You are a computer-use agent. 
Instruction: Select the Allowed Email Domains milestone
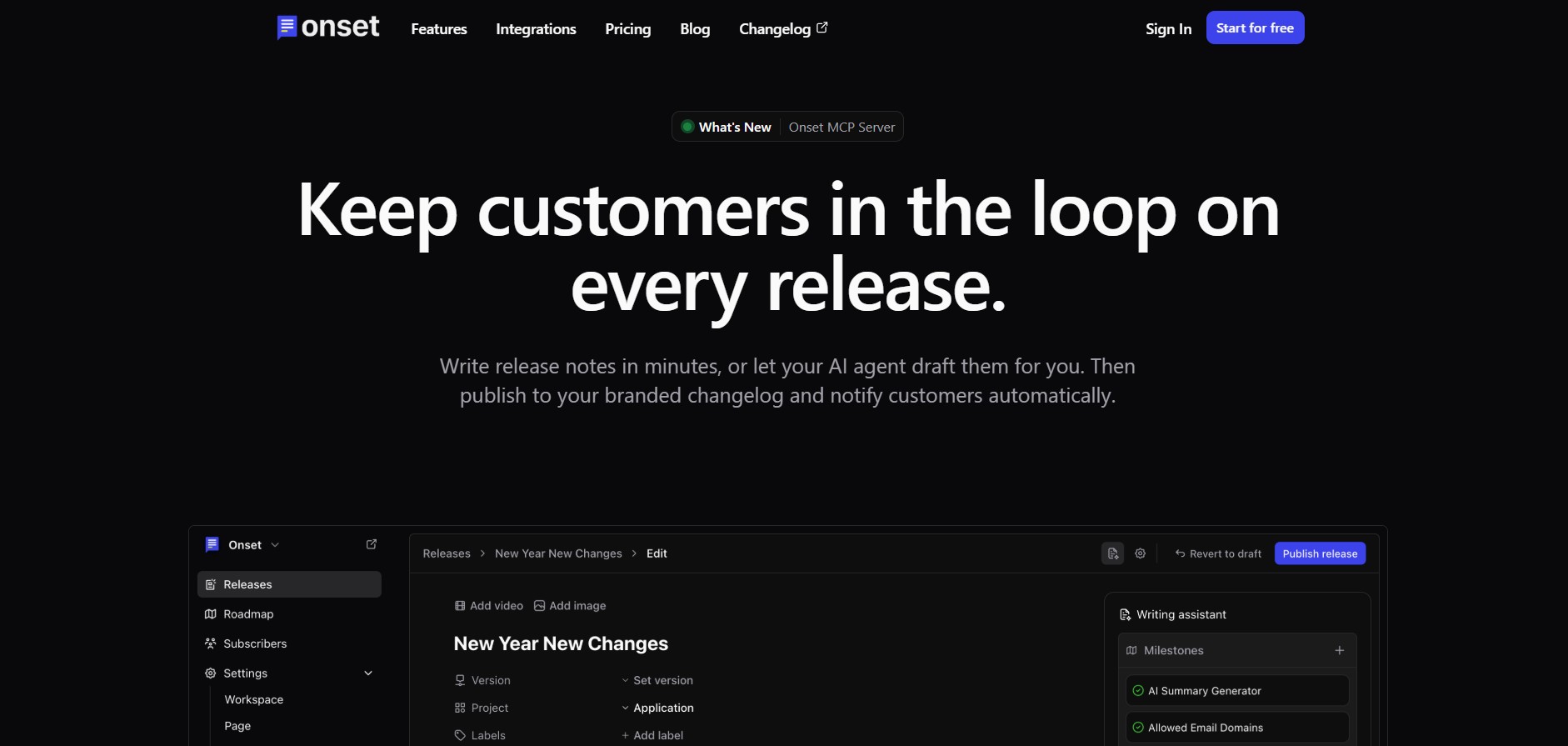click(1237, 728)
